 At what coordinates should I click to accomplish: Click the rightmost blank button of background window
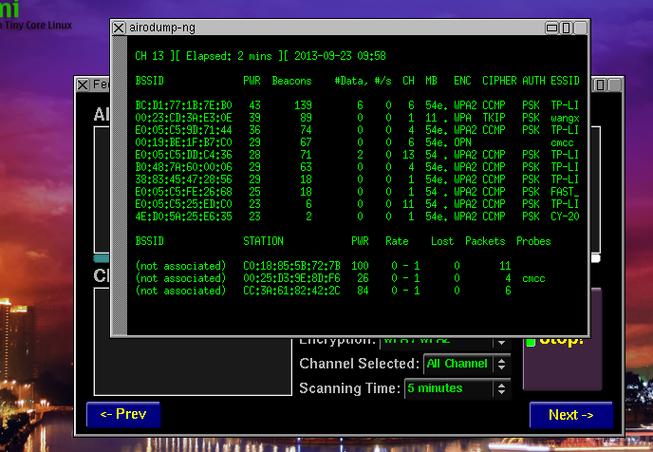point(614,85)
